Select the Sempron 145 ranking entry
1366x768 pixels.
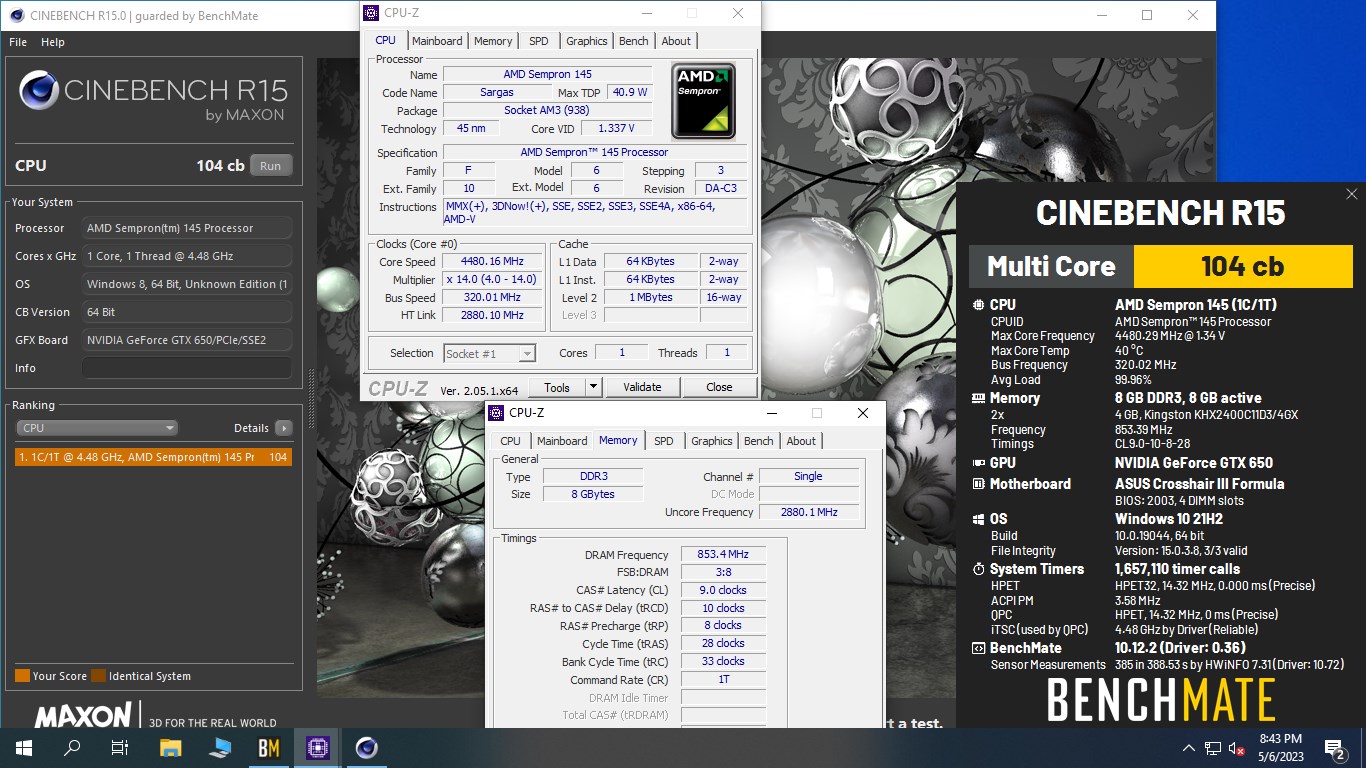pos(154,457)
